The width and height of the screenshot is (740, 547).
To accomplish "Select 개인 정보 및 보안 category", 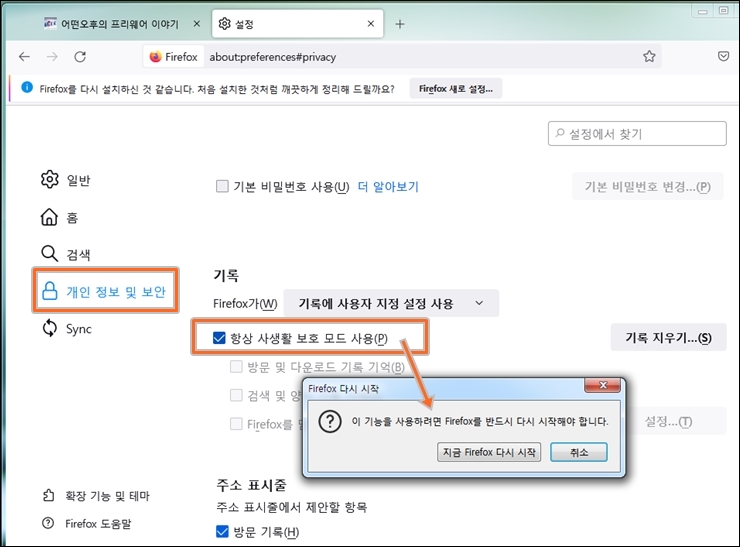I will pos(105,291).
